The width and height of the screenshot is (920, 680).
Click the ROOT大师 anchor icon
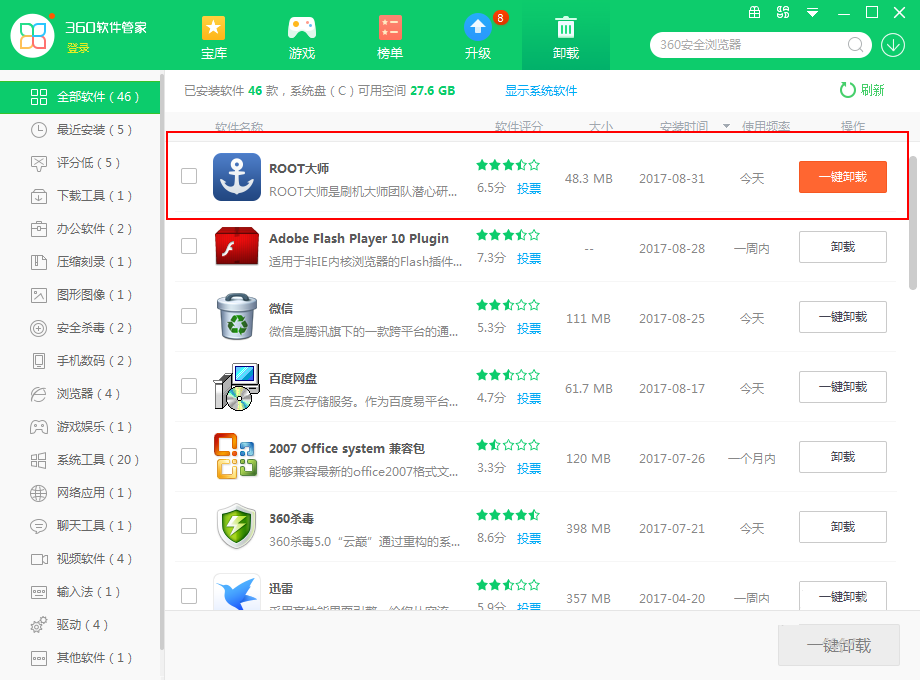point(236,177)
